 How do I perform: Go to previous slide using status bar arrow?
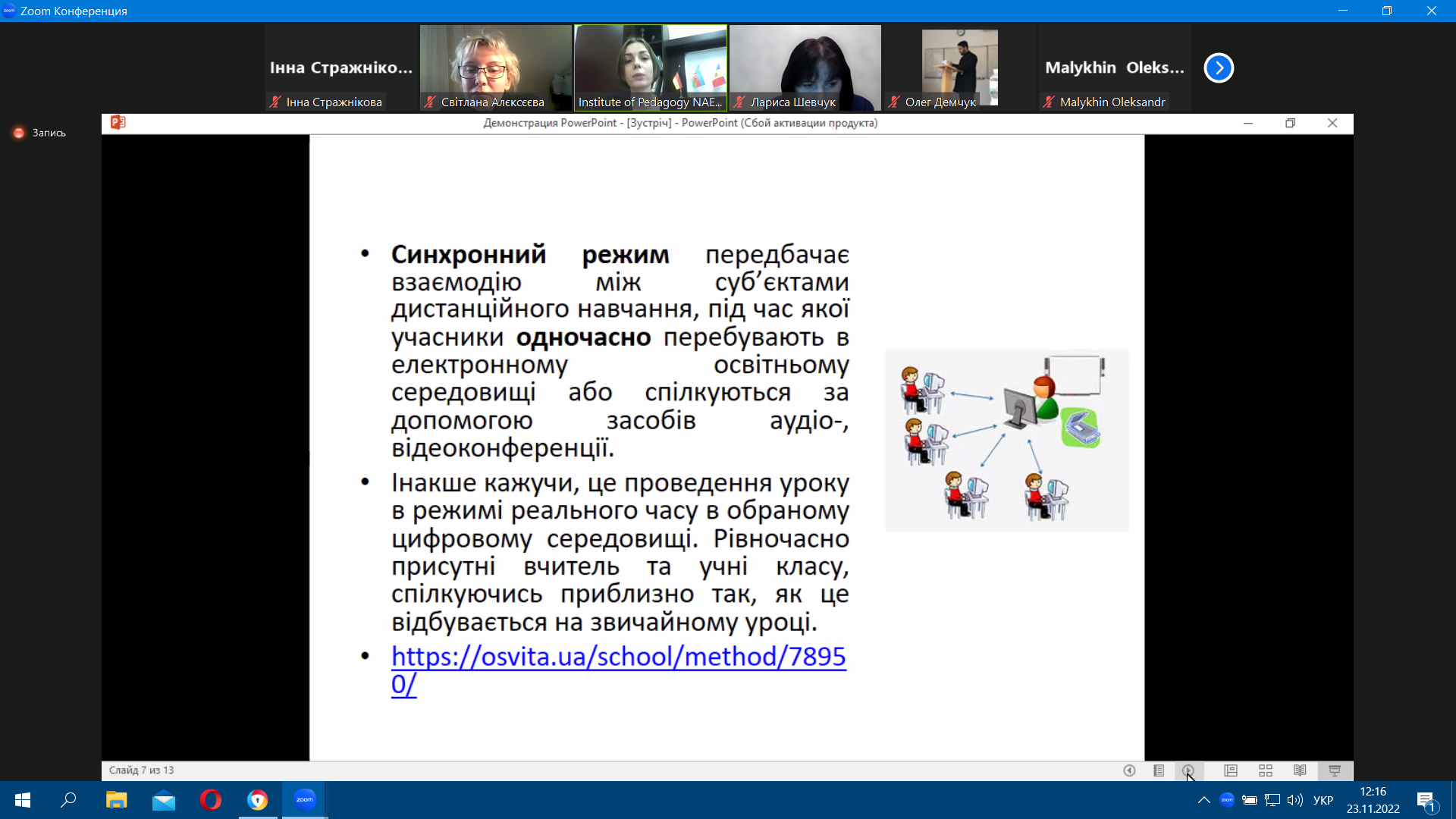pyautogui.click(x=1129, y=770)
